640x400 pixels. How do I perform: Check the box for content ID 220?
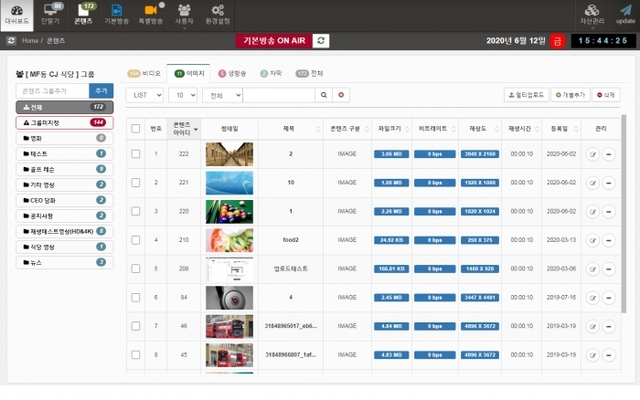coord(136,211)
